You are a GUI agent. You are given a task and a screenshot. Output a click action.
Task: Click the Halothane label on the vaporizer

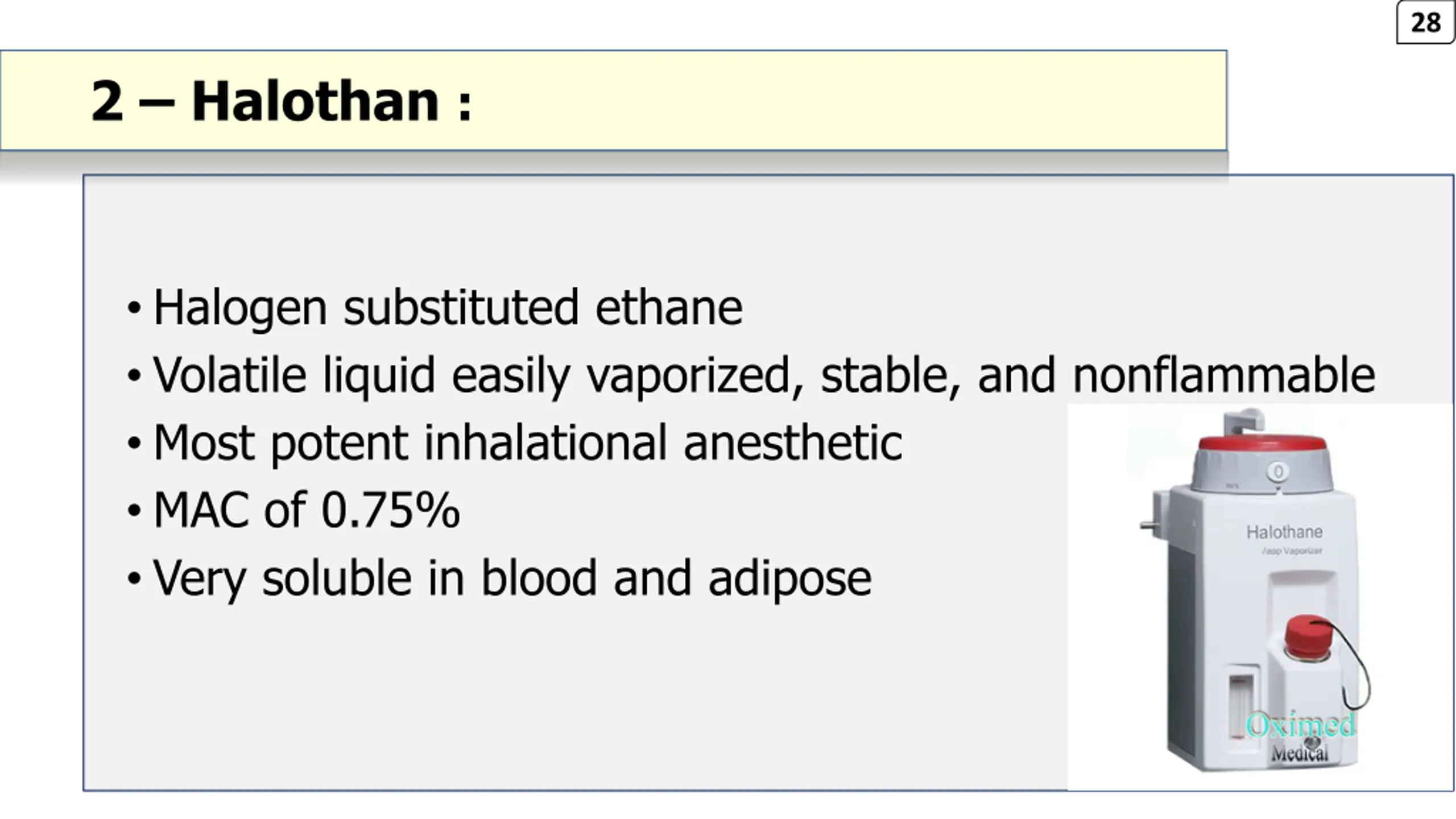[x=1284, y=532]
